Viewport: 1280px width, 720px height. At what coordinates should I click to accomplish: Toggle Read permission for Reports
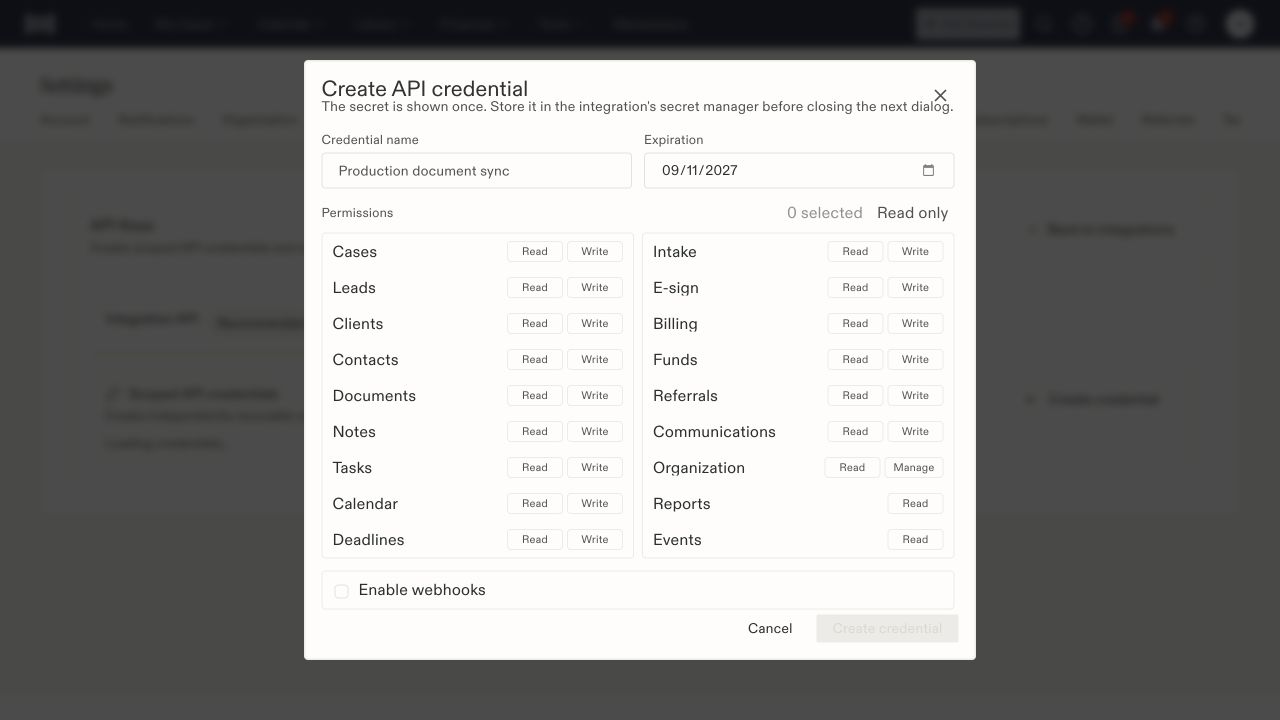[x=915, y=504]
